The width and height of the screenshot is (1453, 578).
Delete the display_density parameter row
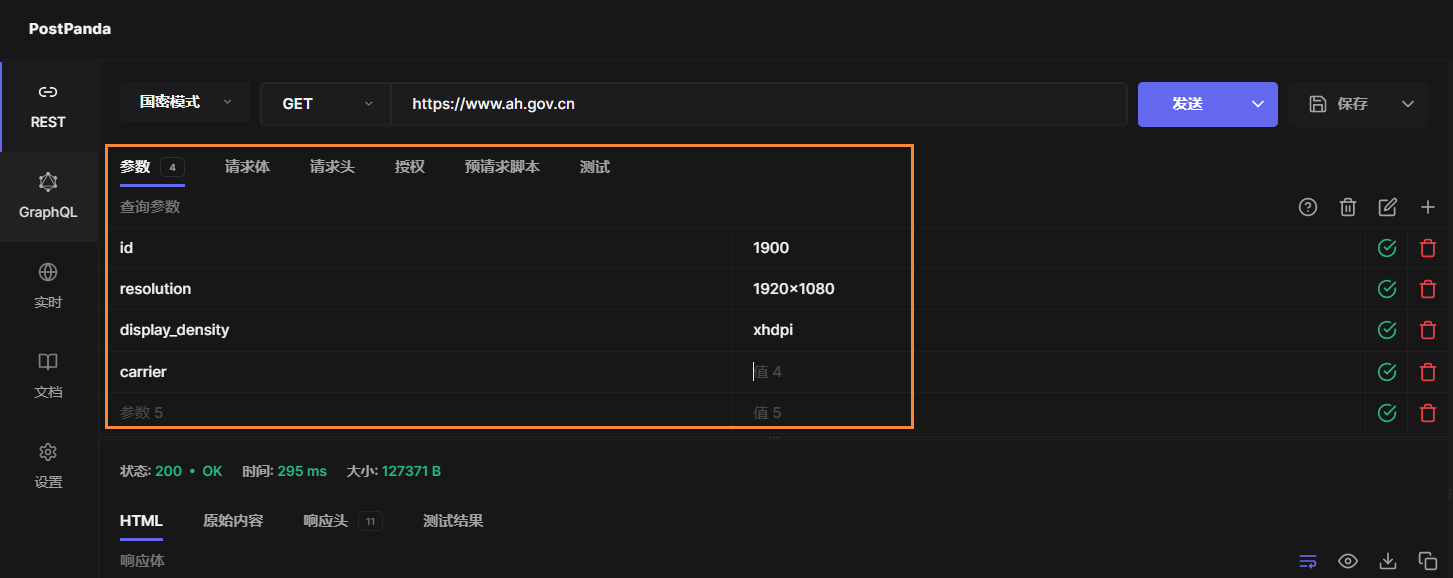[x=1427, y=329]
